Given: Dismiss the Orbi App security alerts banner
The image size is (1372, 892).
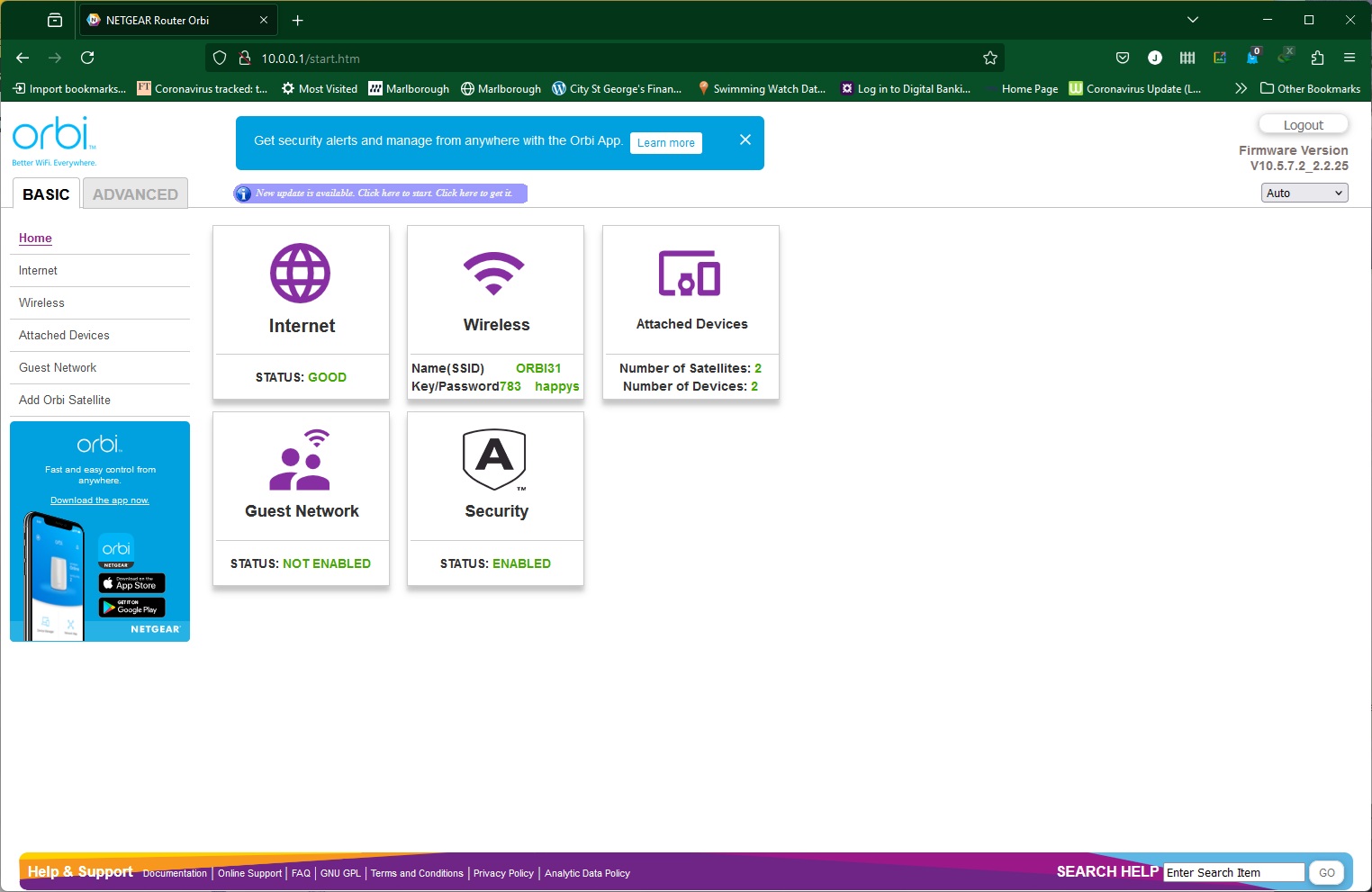Looking at the screenshot, I should pyautogui.click(x=745, y=140).
